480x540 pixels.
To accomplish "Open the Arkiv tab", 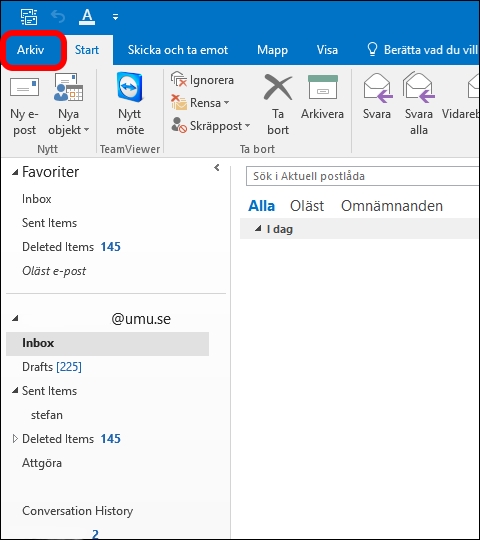I will [31, 50].
